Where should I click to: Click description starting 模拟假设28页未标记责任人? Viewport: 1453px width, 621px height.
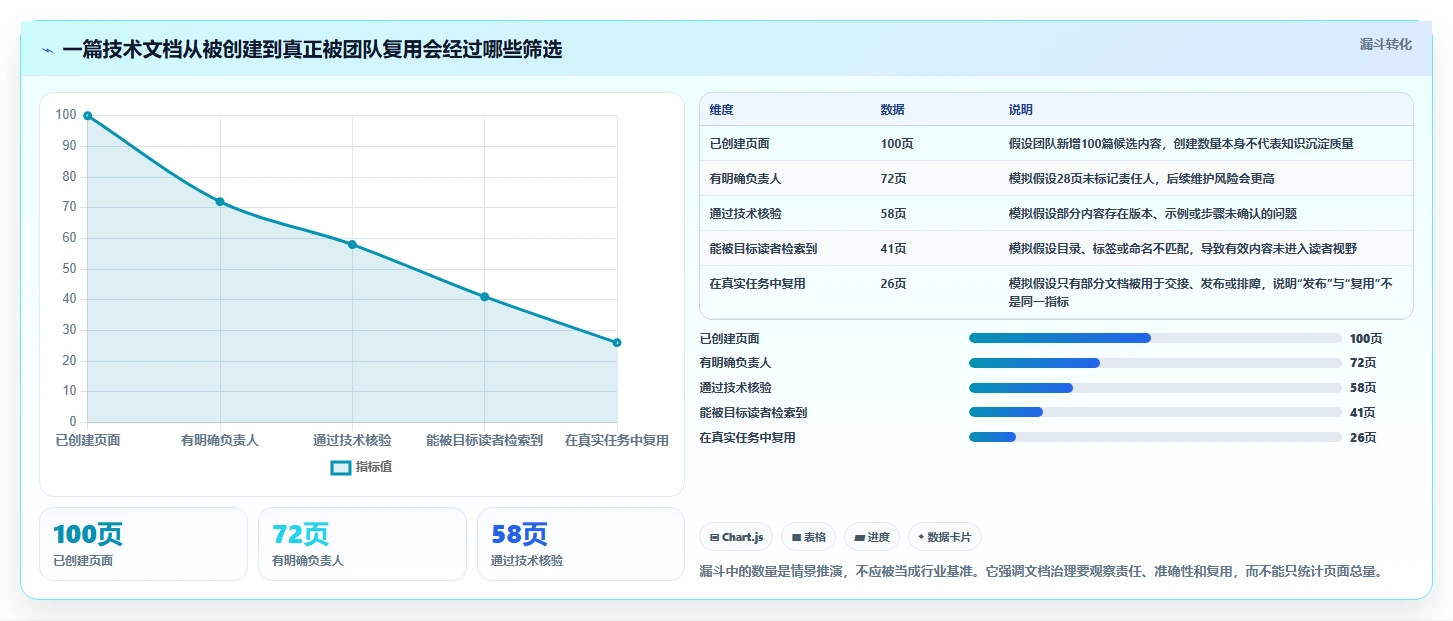[1141, 179]
